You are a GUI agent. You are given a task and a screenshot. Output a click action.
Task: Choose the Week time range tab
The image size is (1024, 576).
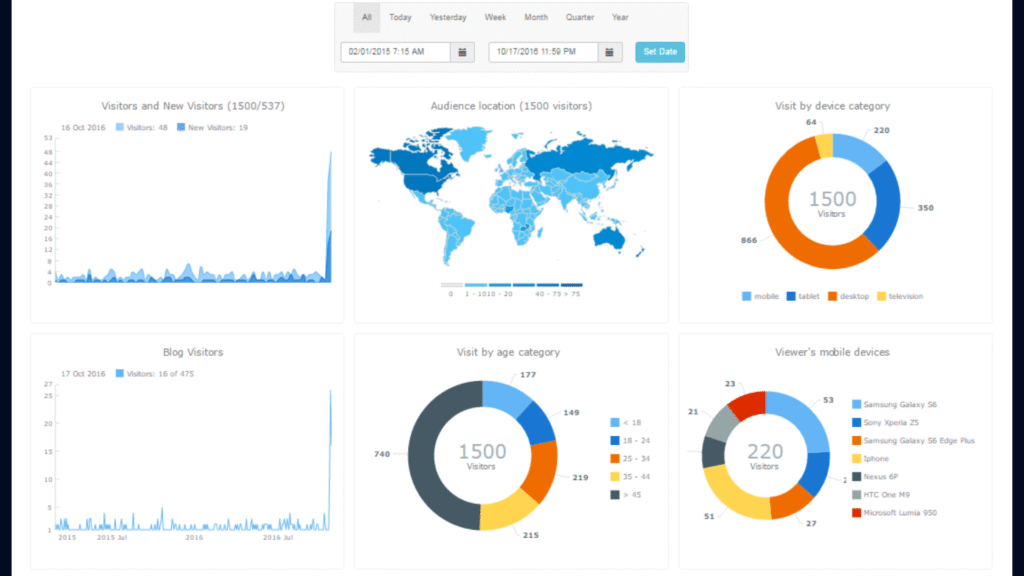coord(495,17)
